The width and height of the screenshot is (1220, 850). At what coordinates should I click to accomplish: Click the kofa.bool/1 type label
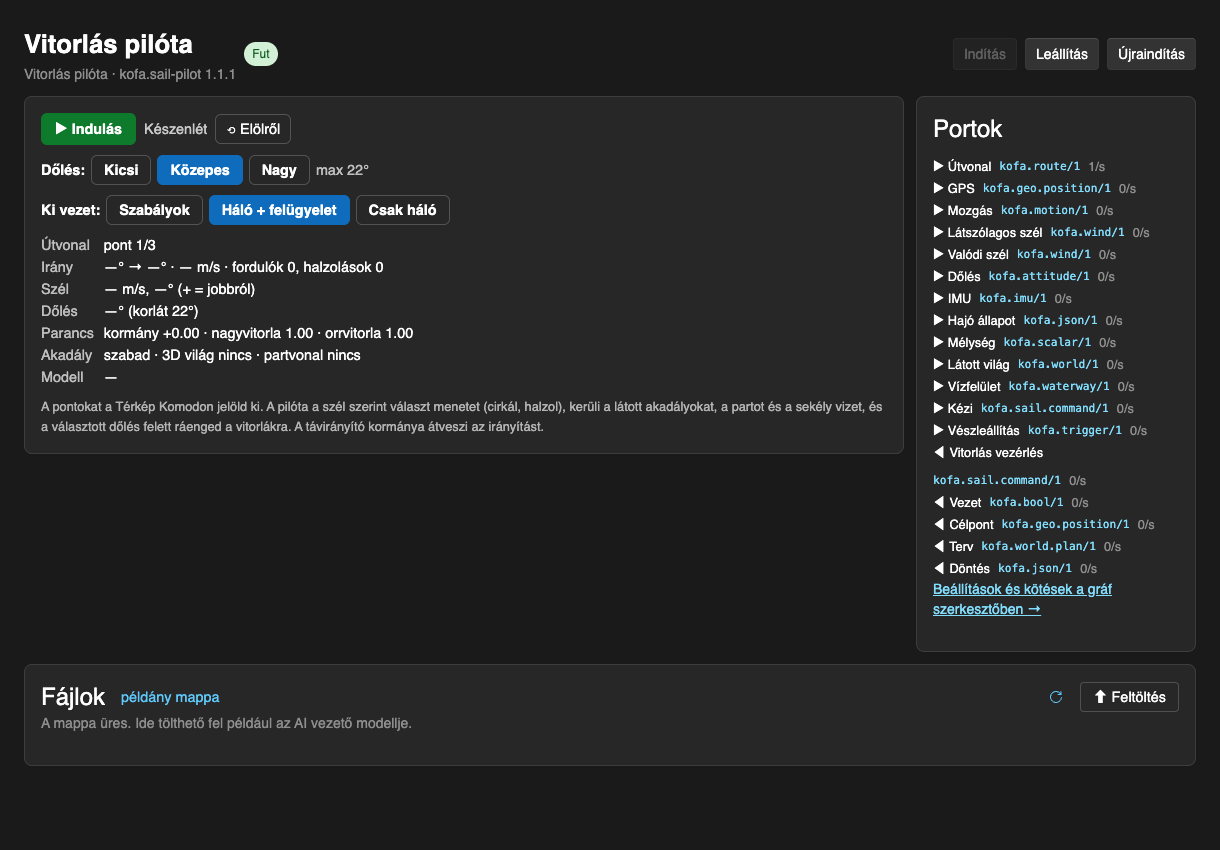click(1027, 502)
